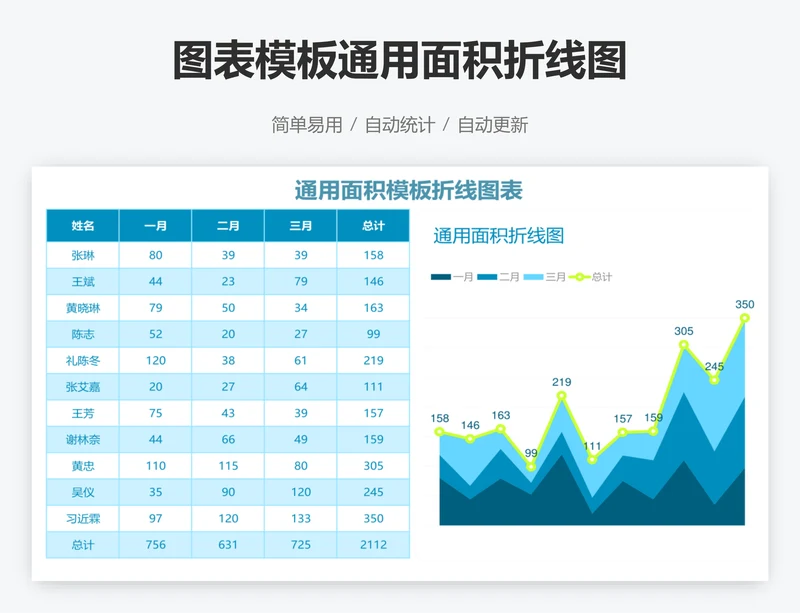
Task: Click the 245 data label on chart
Action: point(714,366)
